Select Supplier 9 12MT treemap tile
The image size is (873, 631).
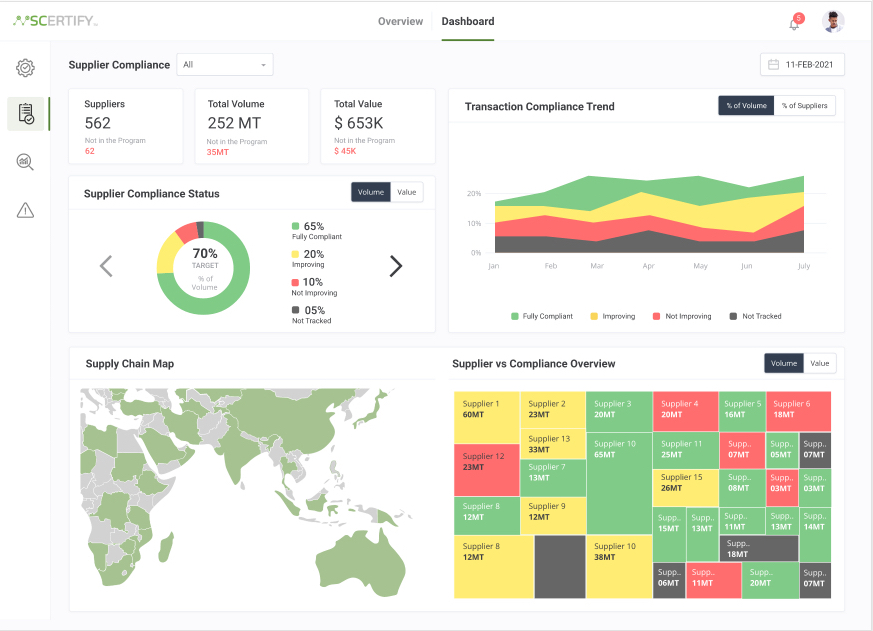click(x=552, y=516)
